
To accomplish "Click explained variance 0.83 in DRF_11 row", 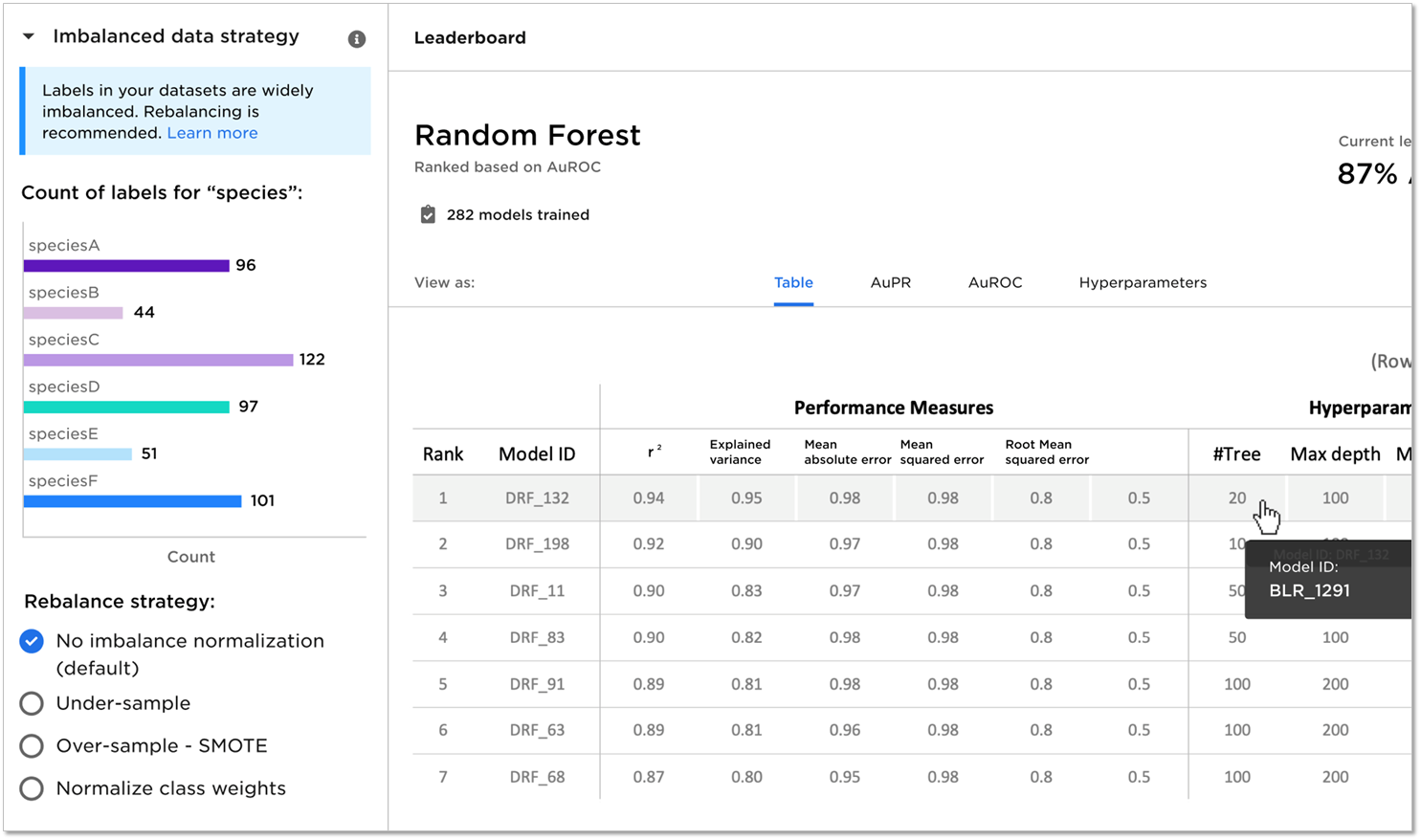I will tap(746, 591).
